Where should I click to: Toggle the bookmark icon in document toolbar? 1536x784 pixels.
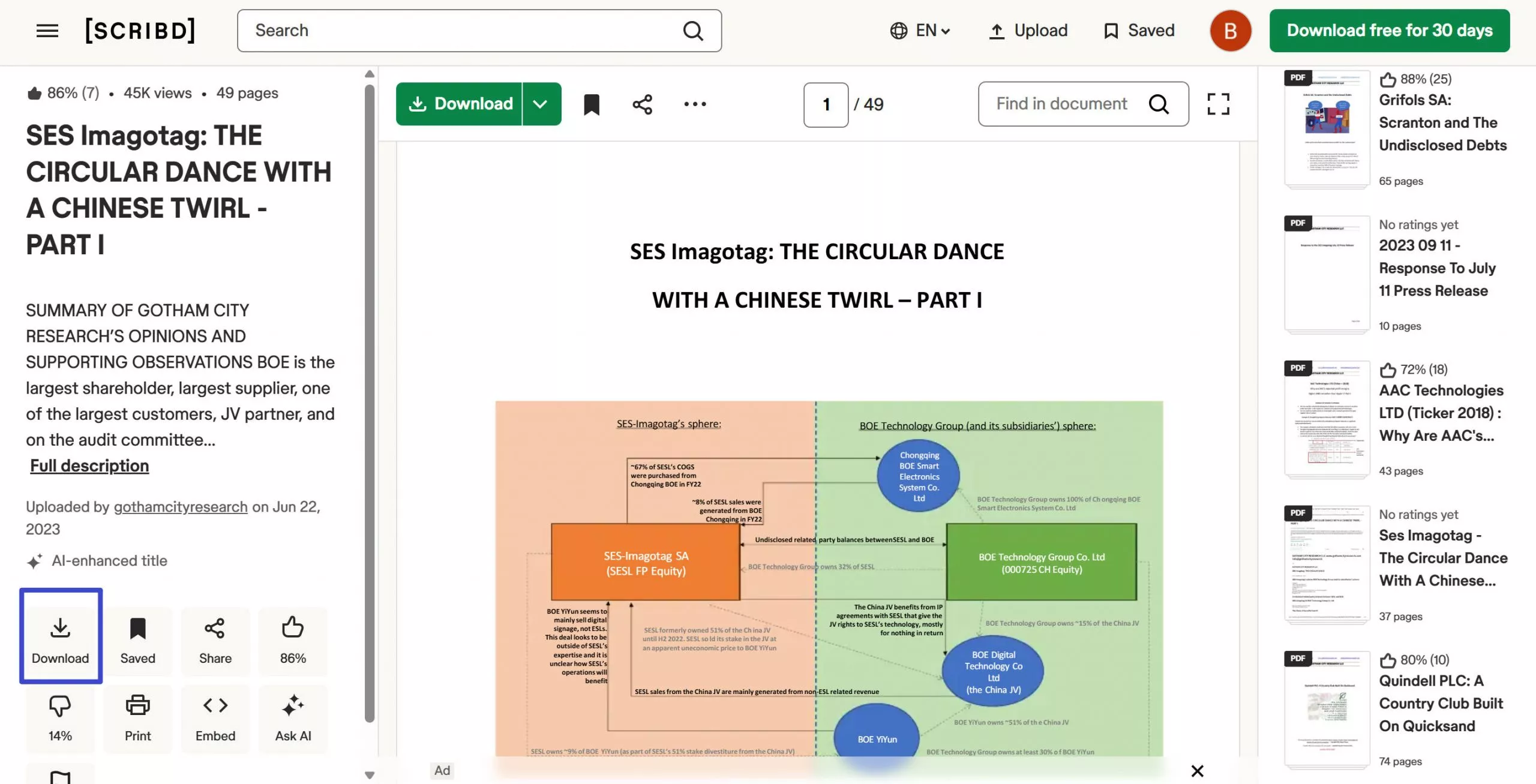pos(591,104)
